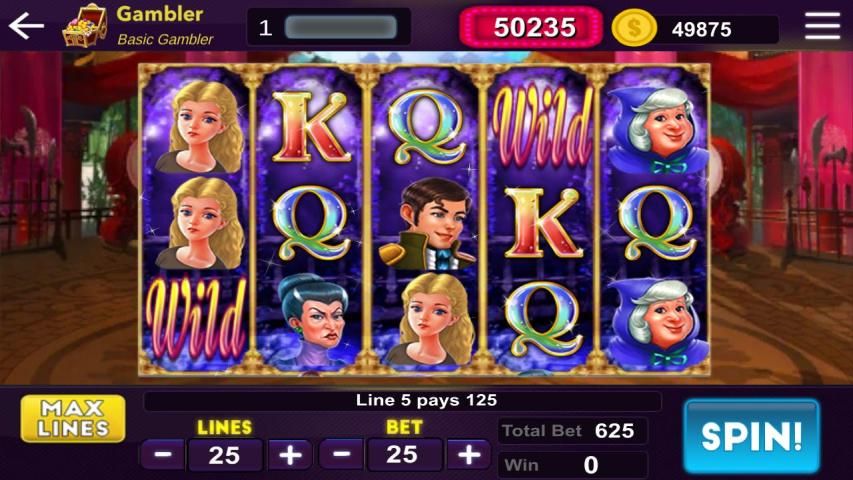Open the hamburger menu
This screenshot has height=480, width=853.
click(x=823, y=26)
